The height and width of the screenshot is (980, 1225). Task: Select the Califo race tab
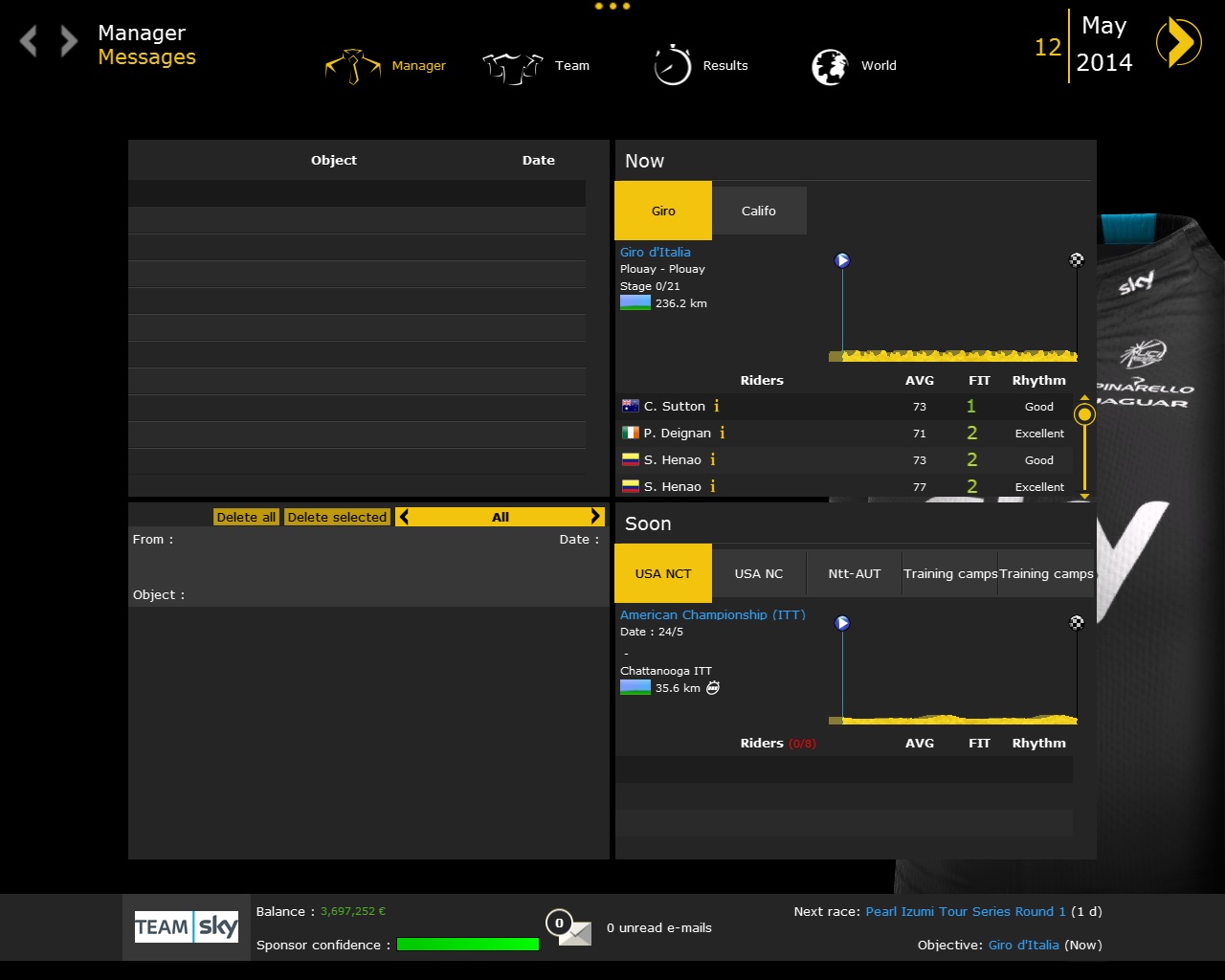tap(759, 211)
